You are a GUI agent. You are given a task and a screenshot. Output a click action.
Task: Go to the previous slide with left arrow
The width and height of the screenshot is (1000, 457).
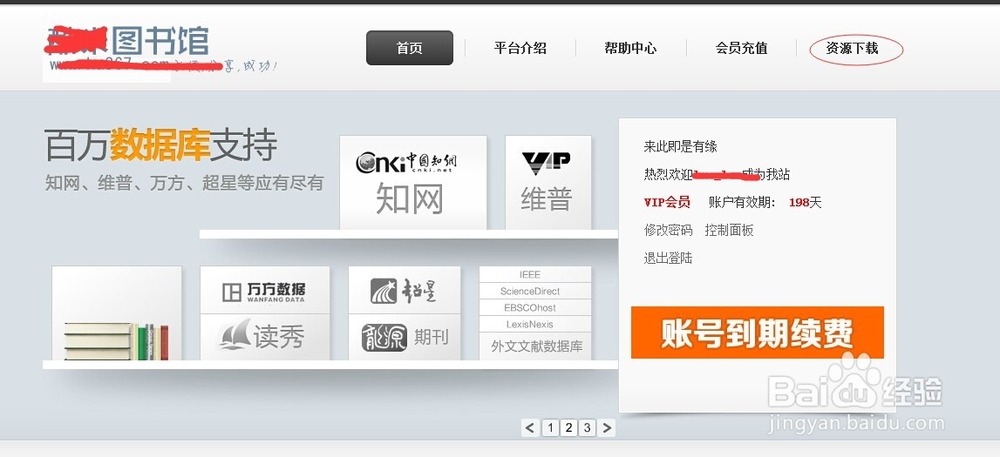(x=530, y=428)
